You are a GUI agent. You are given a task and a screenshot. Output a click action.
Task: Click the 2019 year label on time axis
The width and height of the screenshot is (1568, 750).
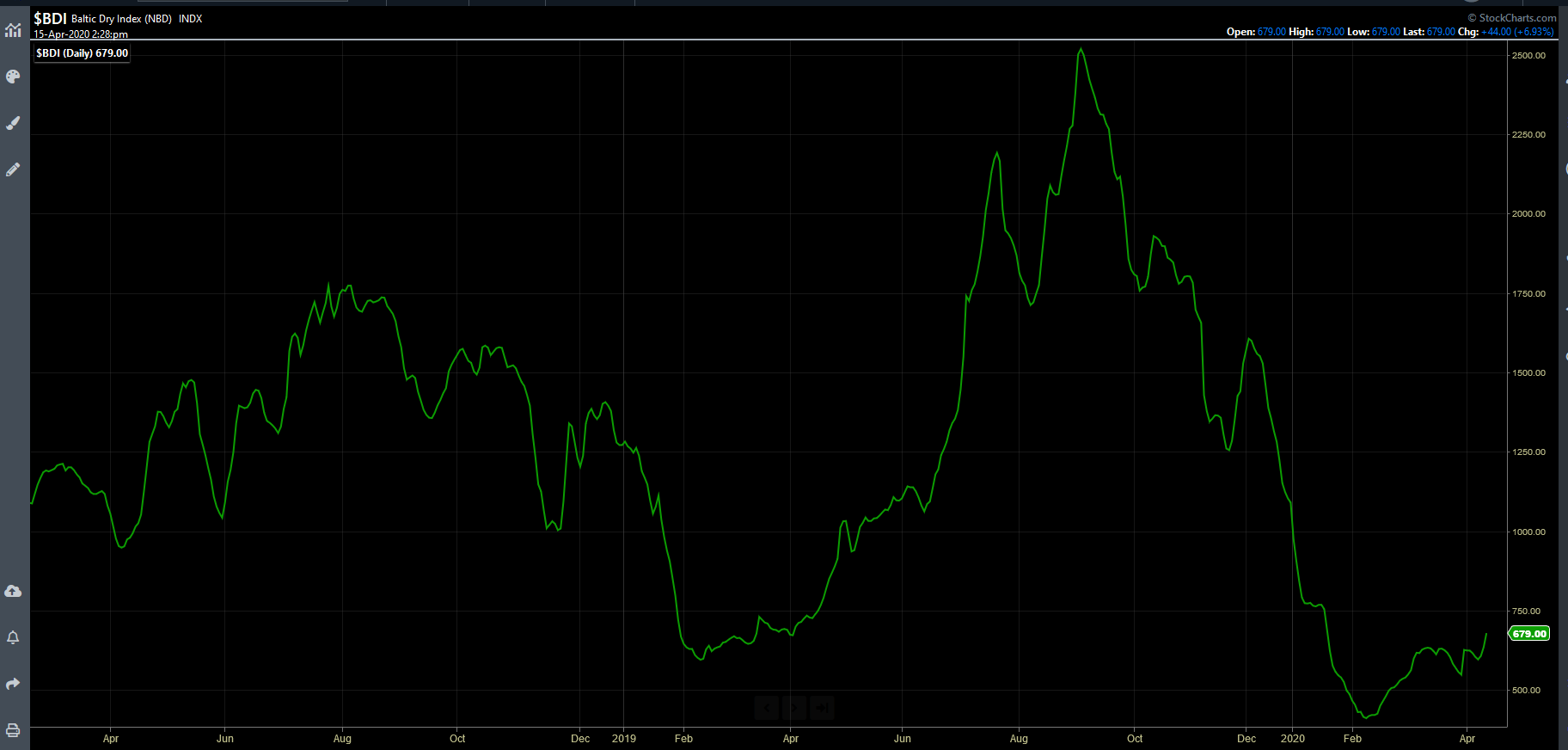coord(624,739)
